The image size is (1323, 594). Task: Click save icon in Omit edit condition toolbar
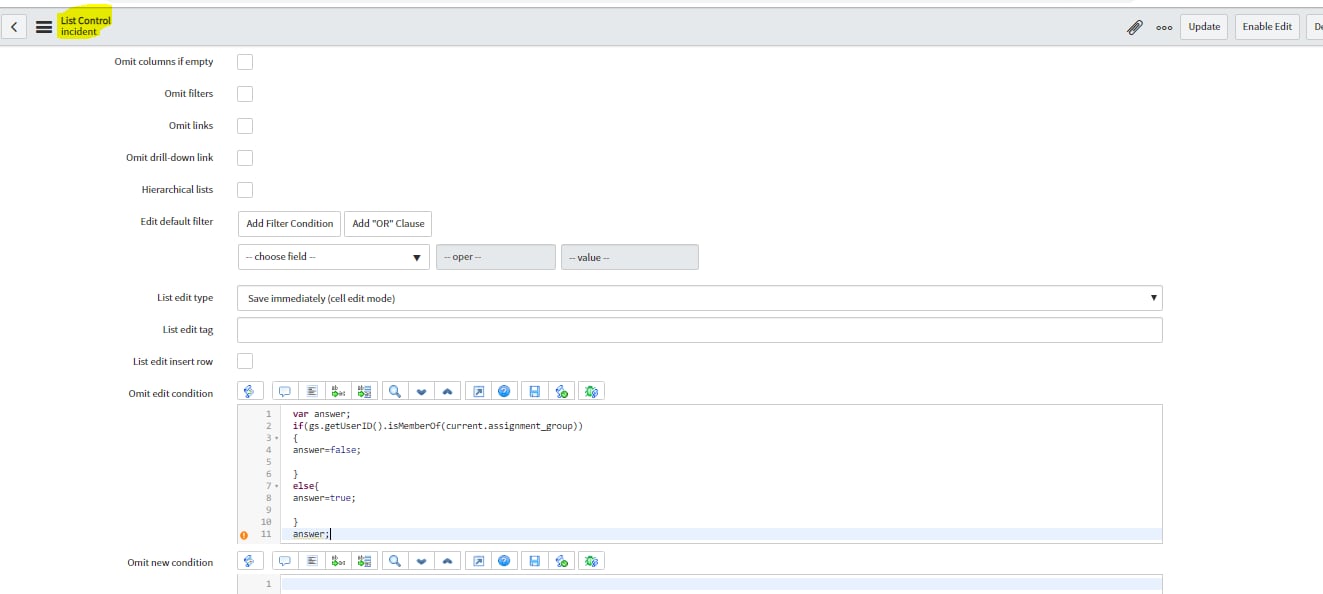click(x=535, y=392)
